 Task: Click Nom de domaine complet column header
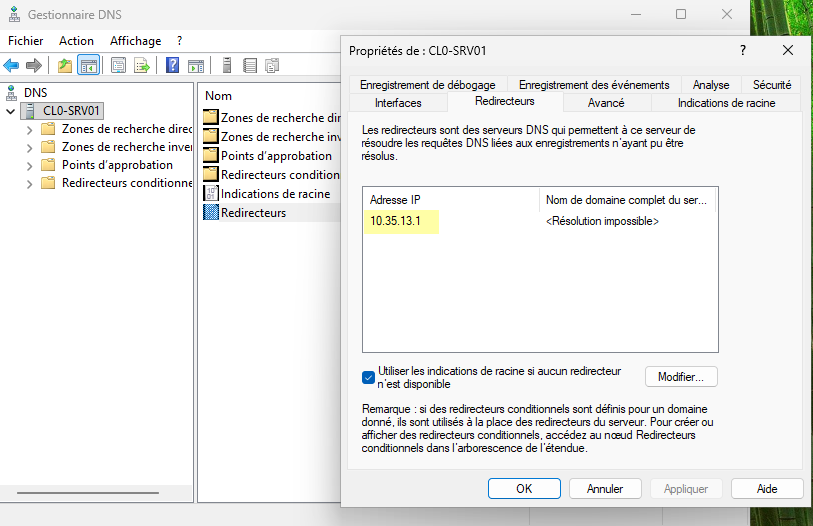click(x=627, y=200)
